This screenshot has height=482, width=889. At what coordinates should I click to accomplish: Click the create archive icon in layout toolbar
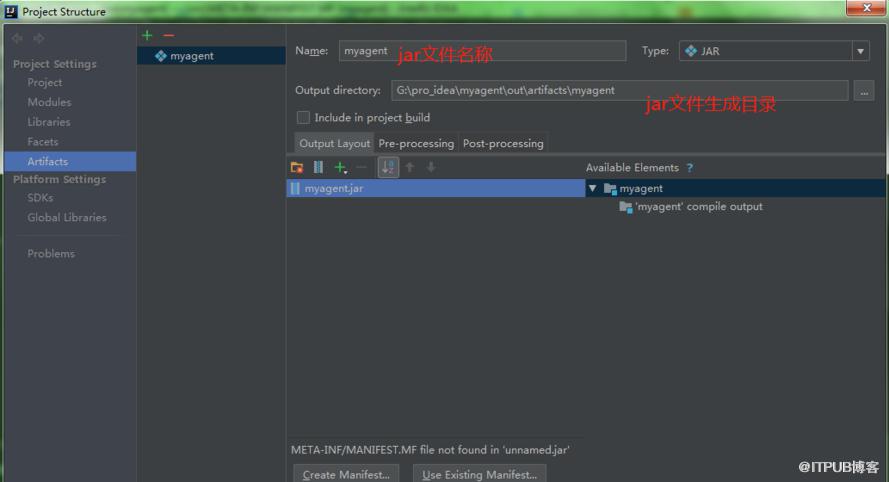click(318, 167)
